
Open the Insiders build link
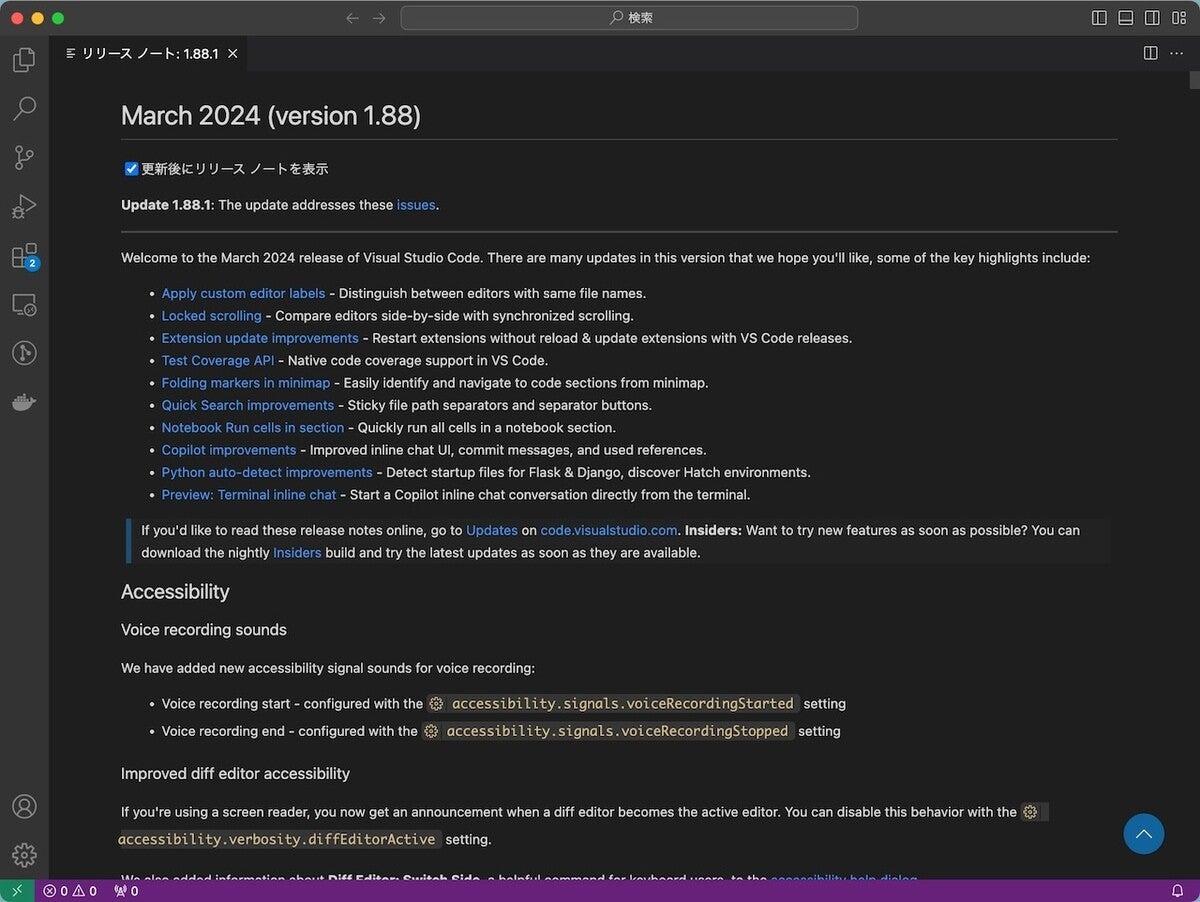click(x=297, y=553)
